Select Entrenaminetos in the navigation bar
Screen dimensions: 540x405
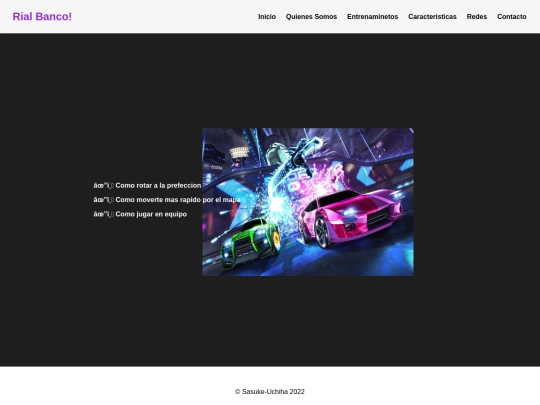pyautogui.click(x=373, y=17)
